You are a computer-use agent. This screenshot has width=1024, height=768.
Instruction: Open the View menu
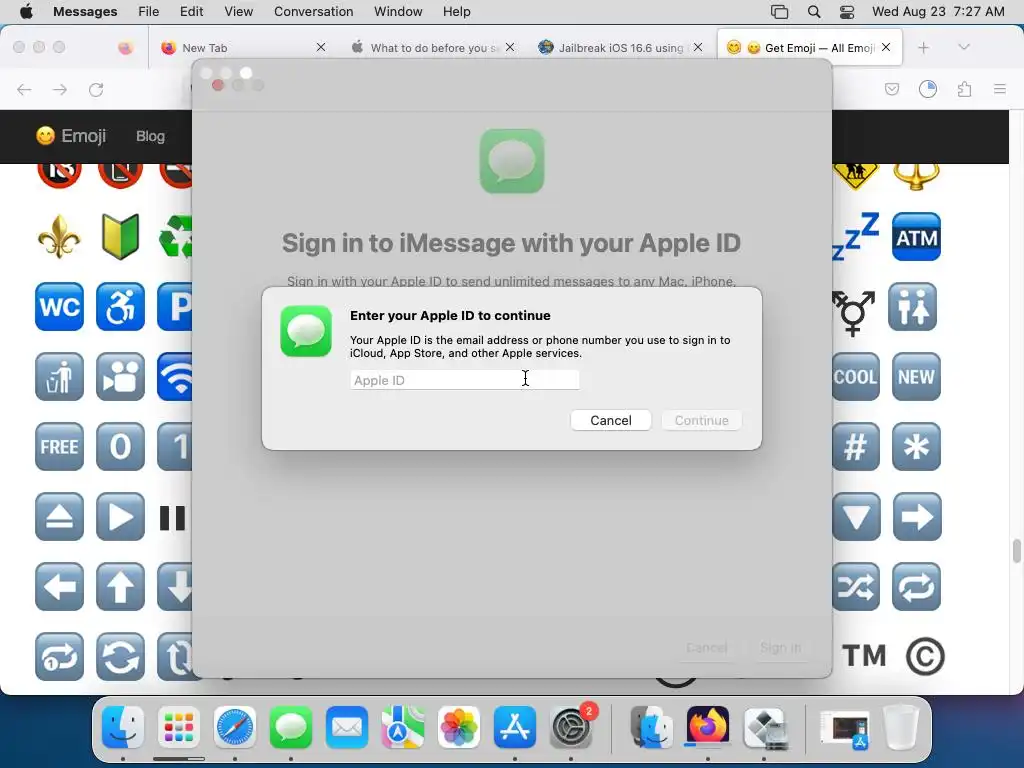coord(238,12)
